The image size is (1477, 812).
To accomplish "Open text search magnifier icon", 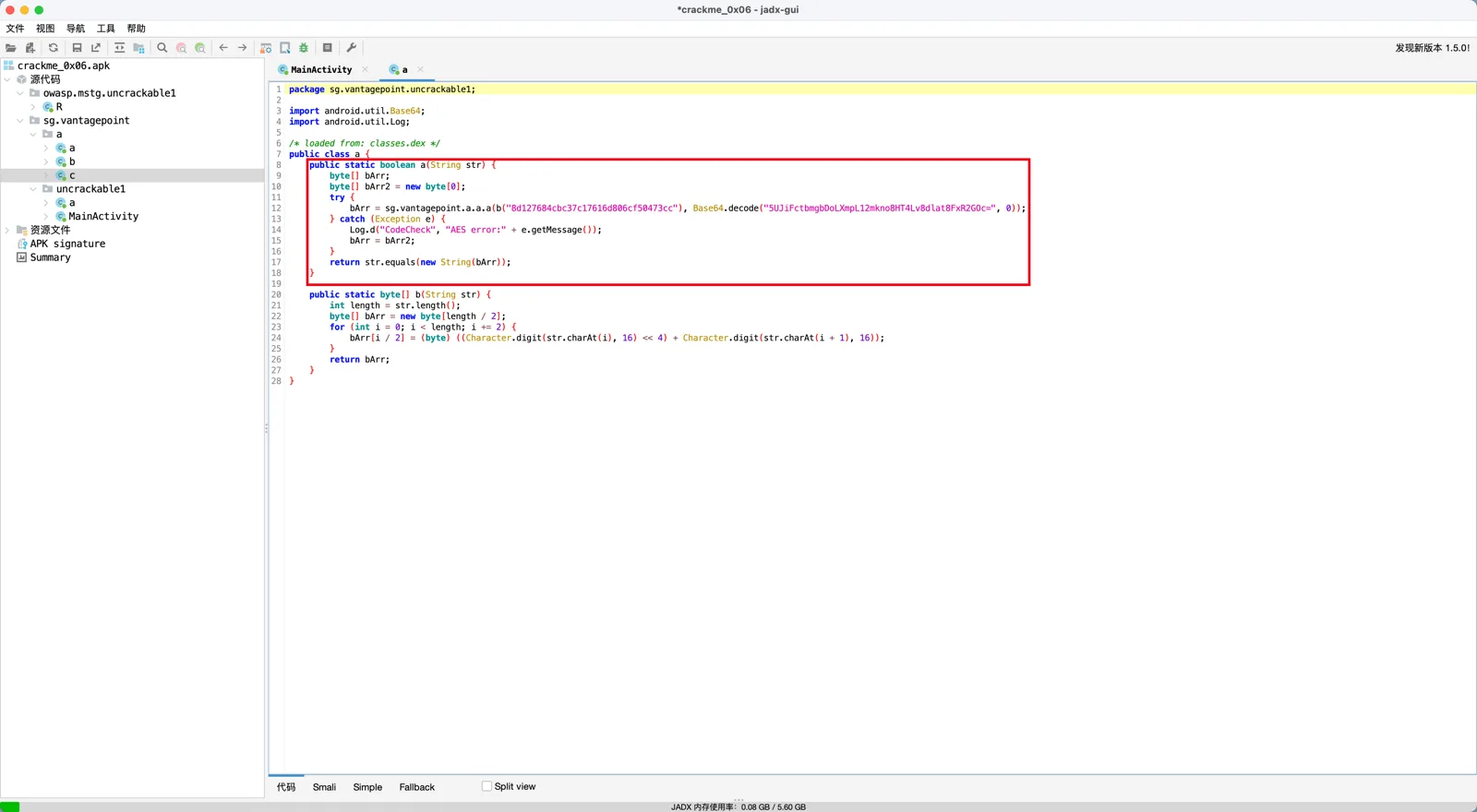I will point(162,48).
